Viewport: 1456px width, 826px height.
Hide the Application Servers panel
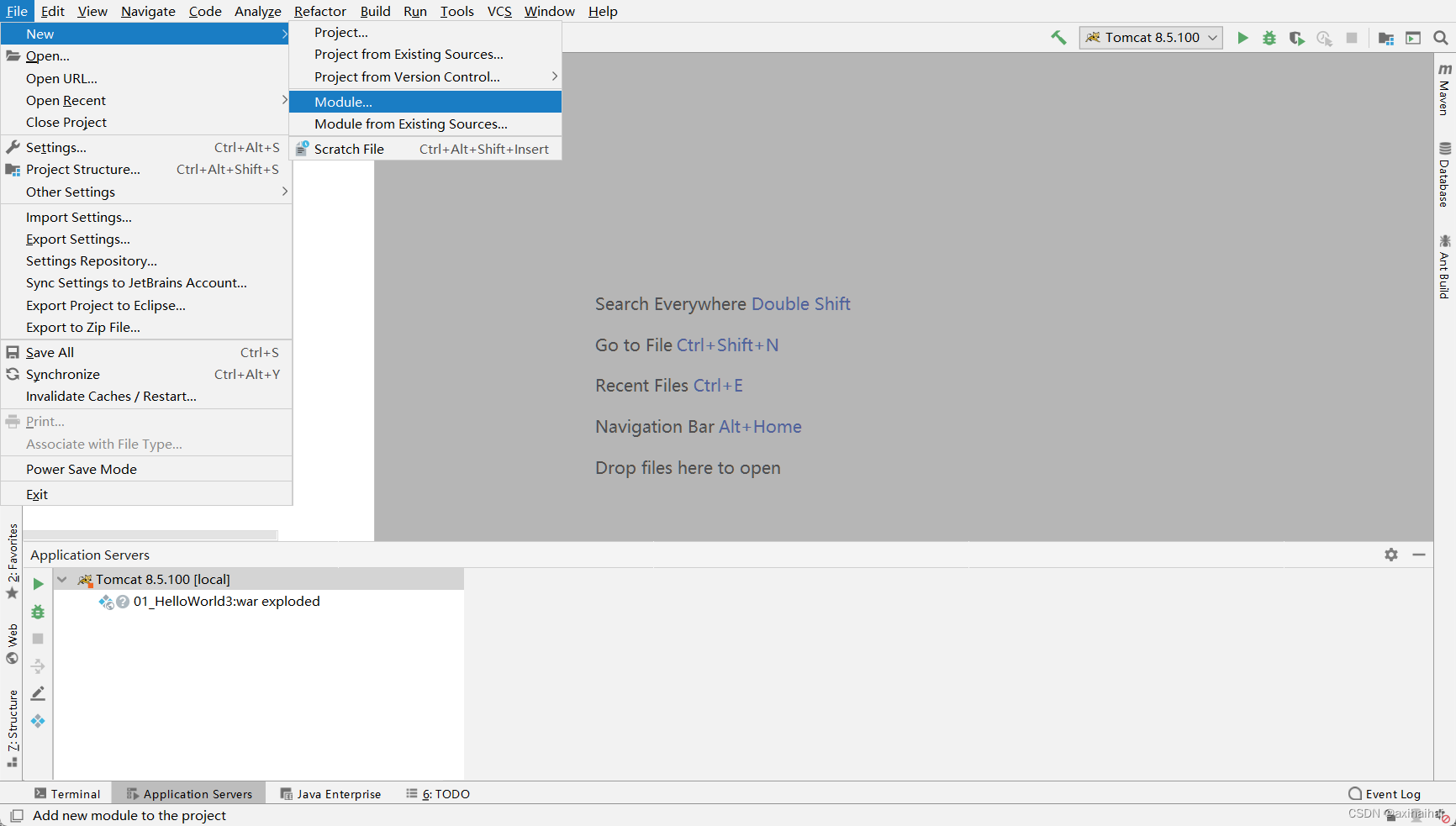(1419, 555)
